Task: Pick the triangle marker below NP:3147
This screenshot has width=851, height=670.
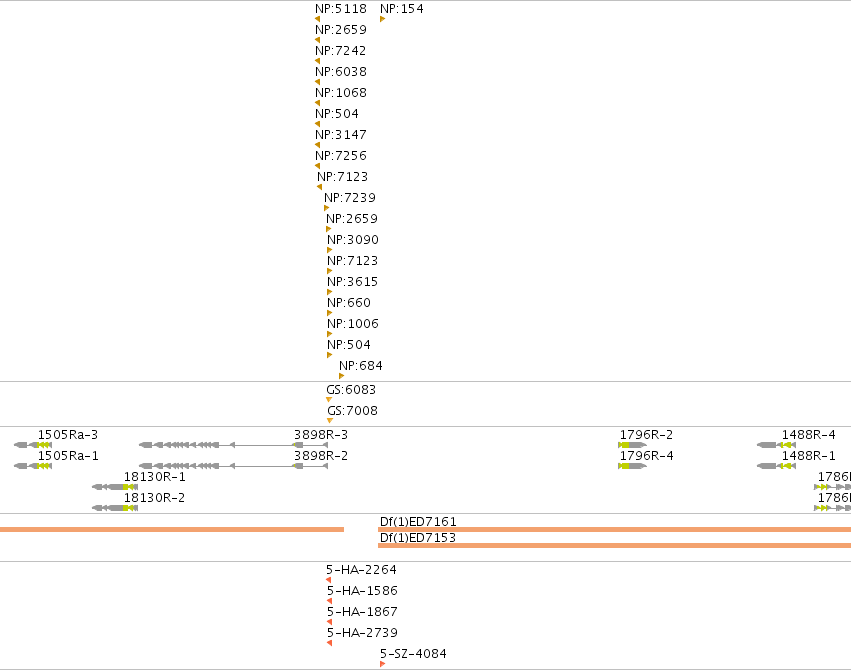Action: 317,145
